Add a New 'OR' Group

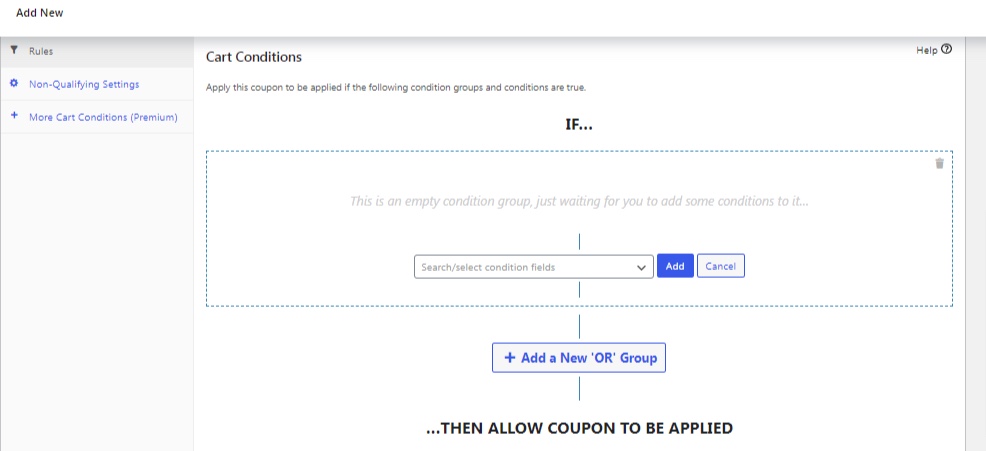579,357
